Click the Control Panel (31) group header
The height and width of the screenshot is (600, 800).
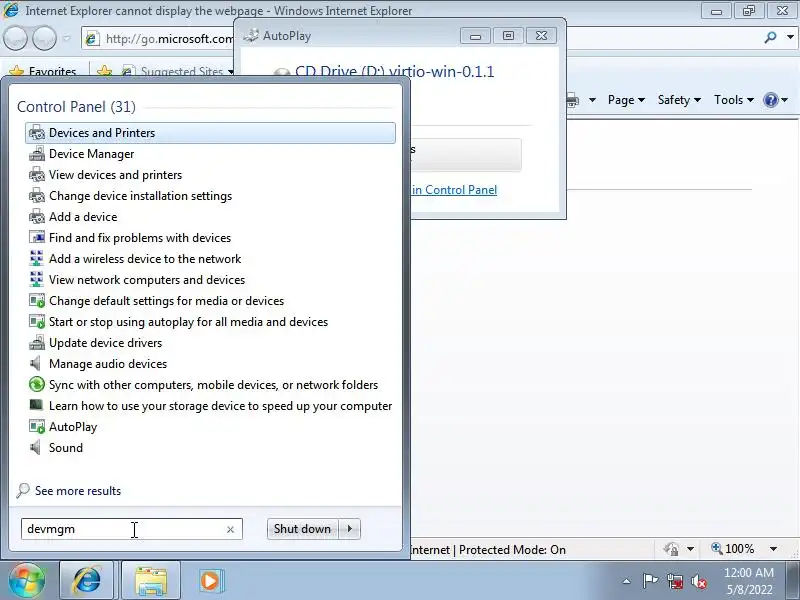pos(77,107)
